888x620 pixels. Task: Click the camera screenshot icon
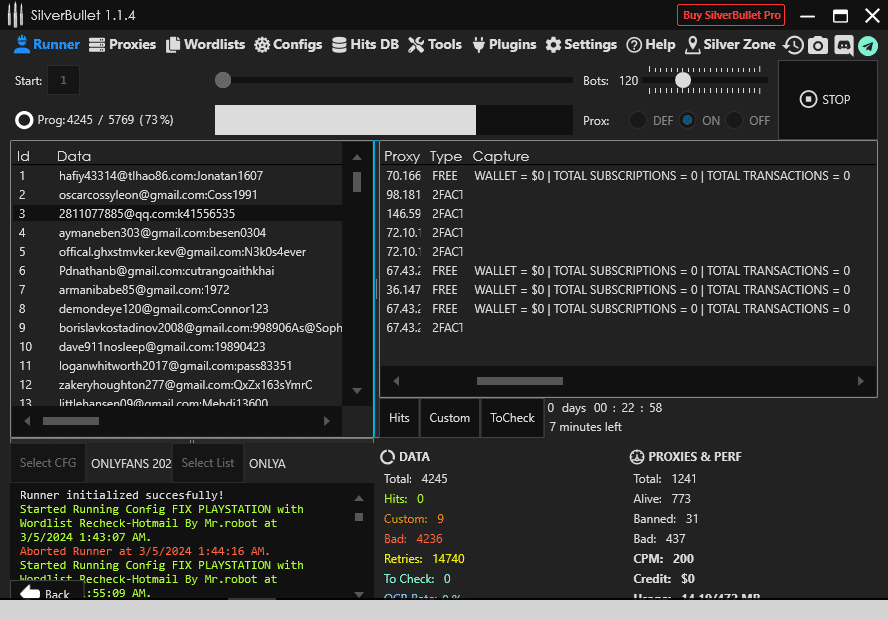coord(818,45)
